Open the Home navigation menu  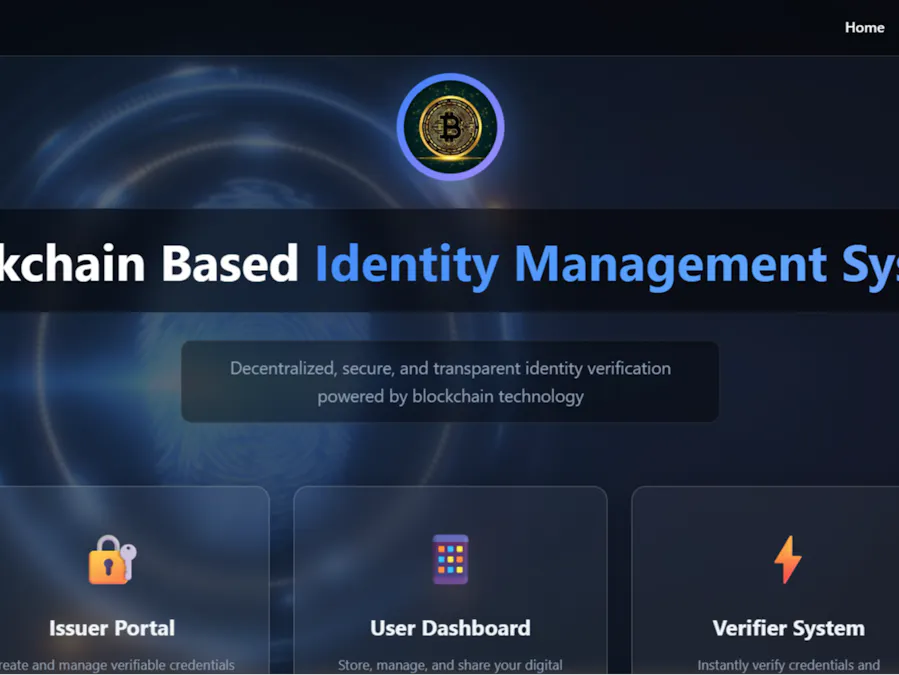863,27
